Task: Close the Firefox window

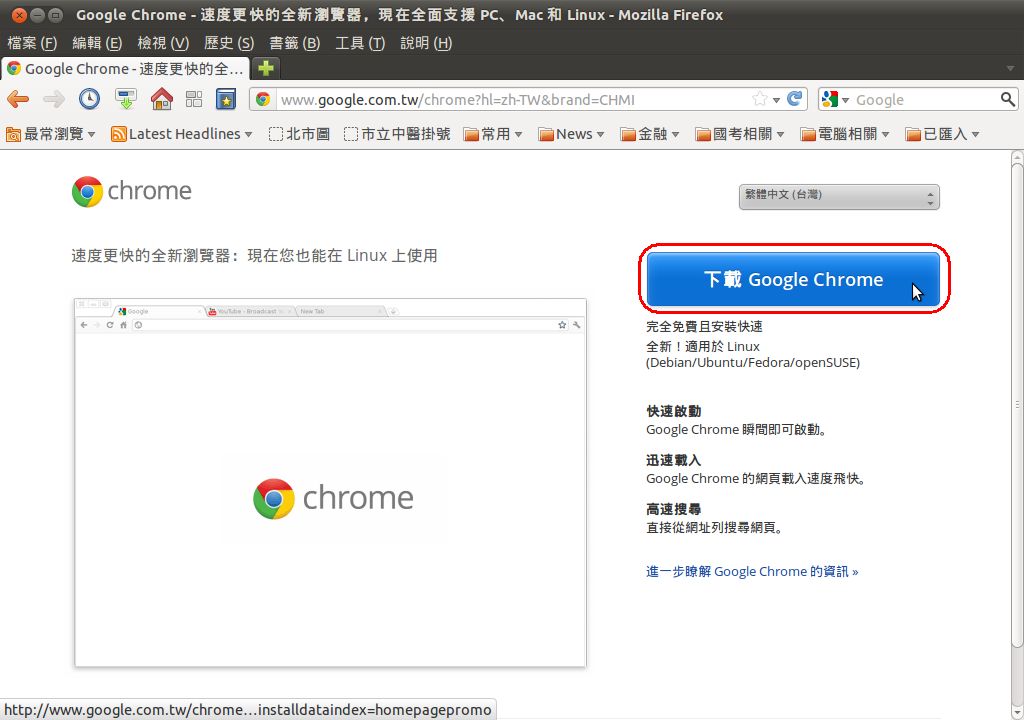Action: [19, 14]
